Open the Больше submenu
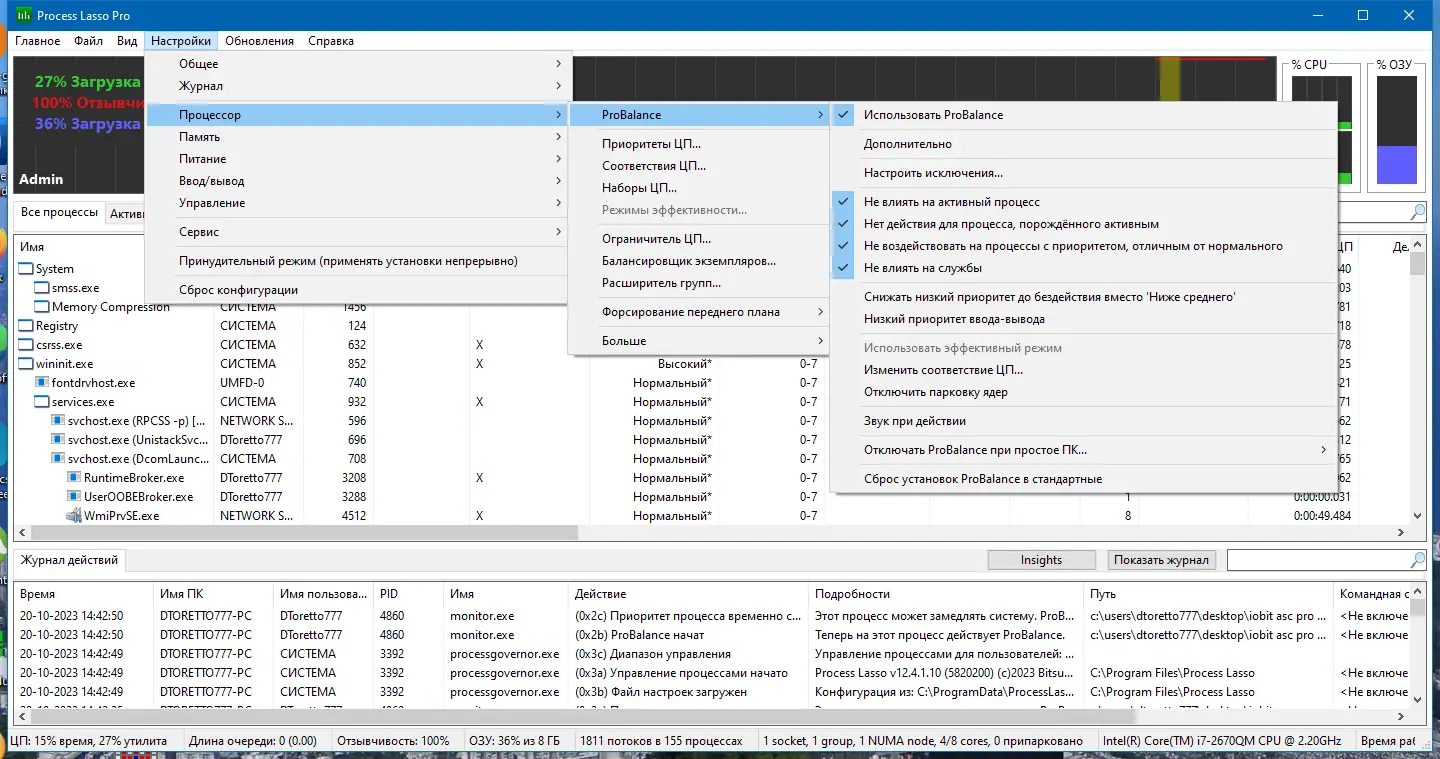Image resolution: width=1440 pixels, height=759 pixels. point(690,340)
